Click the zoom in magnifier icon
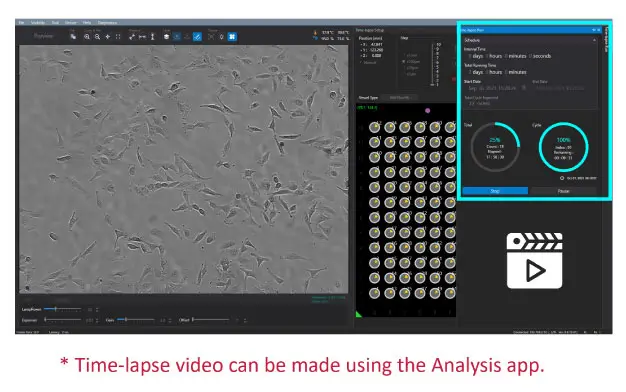Viewport: 626px width, 392px height. pyautogui.click(x=87, y=37)
